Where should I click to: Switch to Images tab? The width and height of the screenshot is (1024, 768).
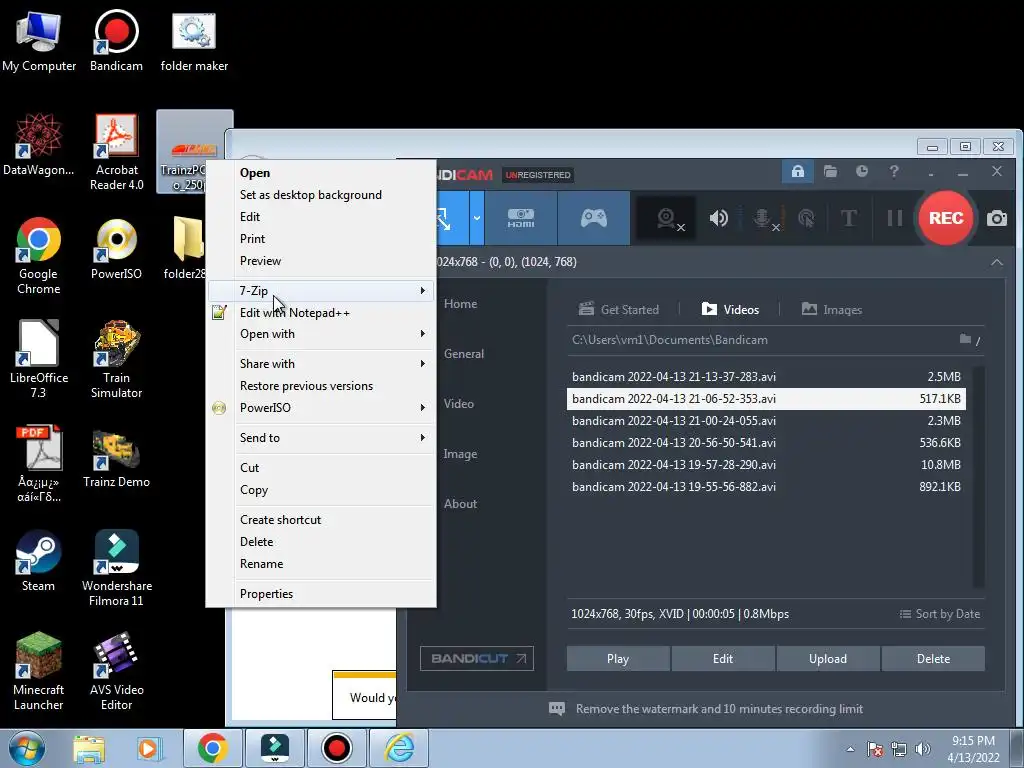point(832,310)
